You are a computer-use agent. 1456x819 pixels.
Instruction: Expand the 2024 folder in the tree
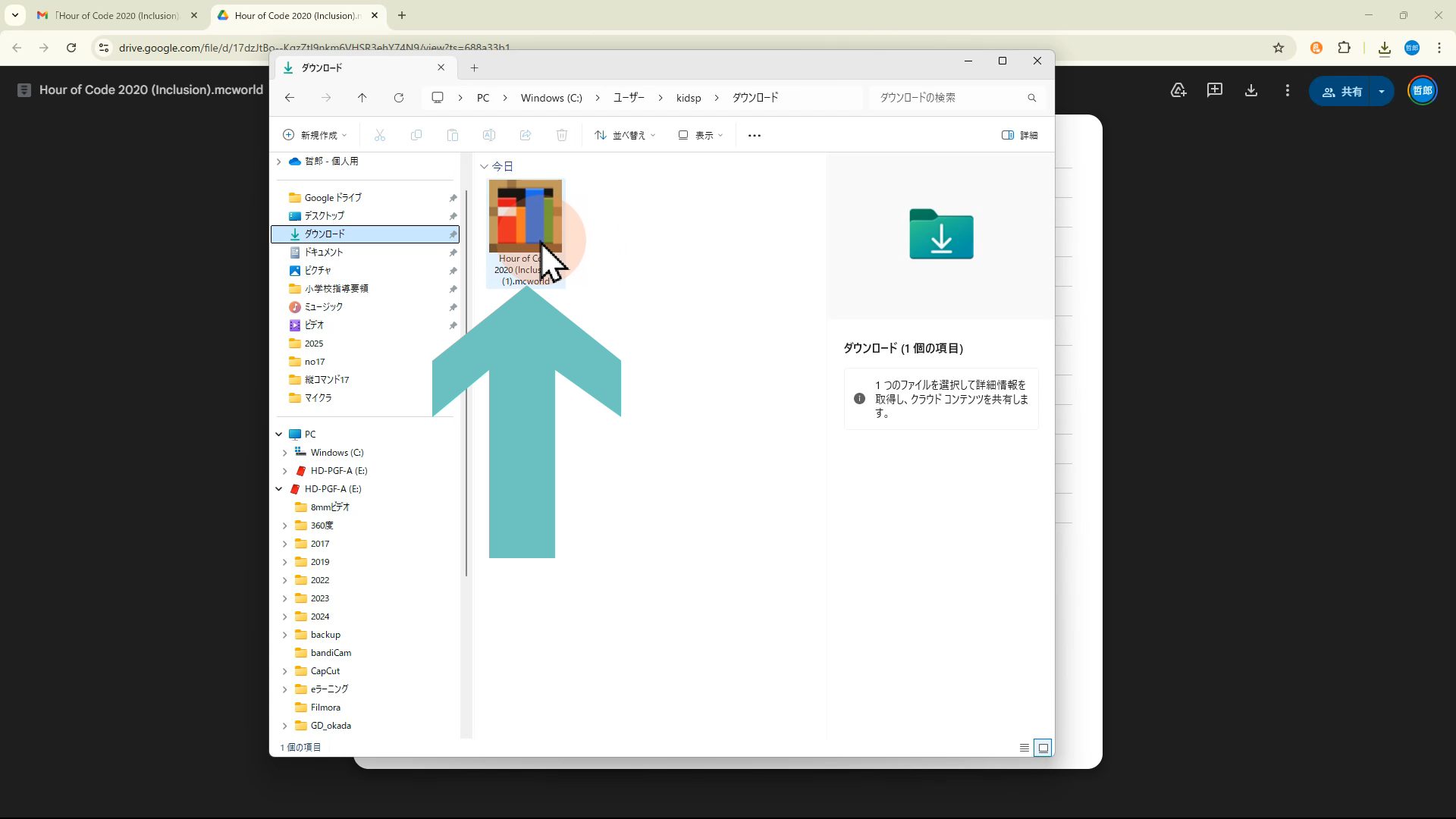[x=285, y=617]
